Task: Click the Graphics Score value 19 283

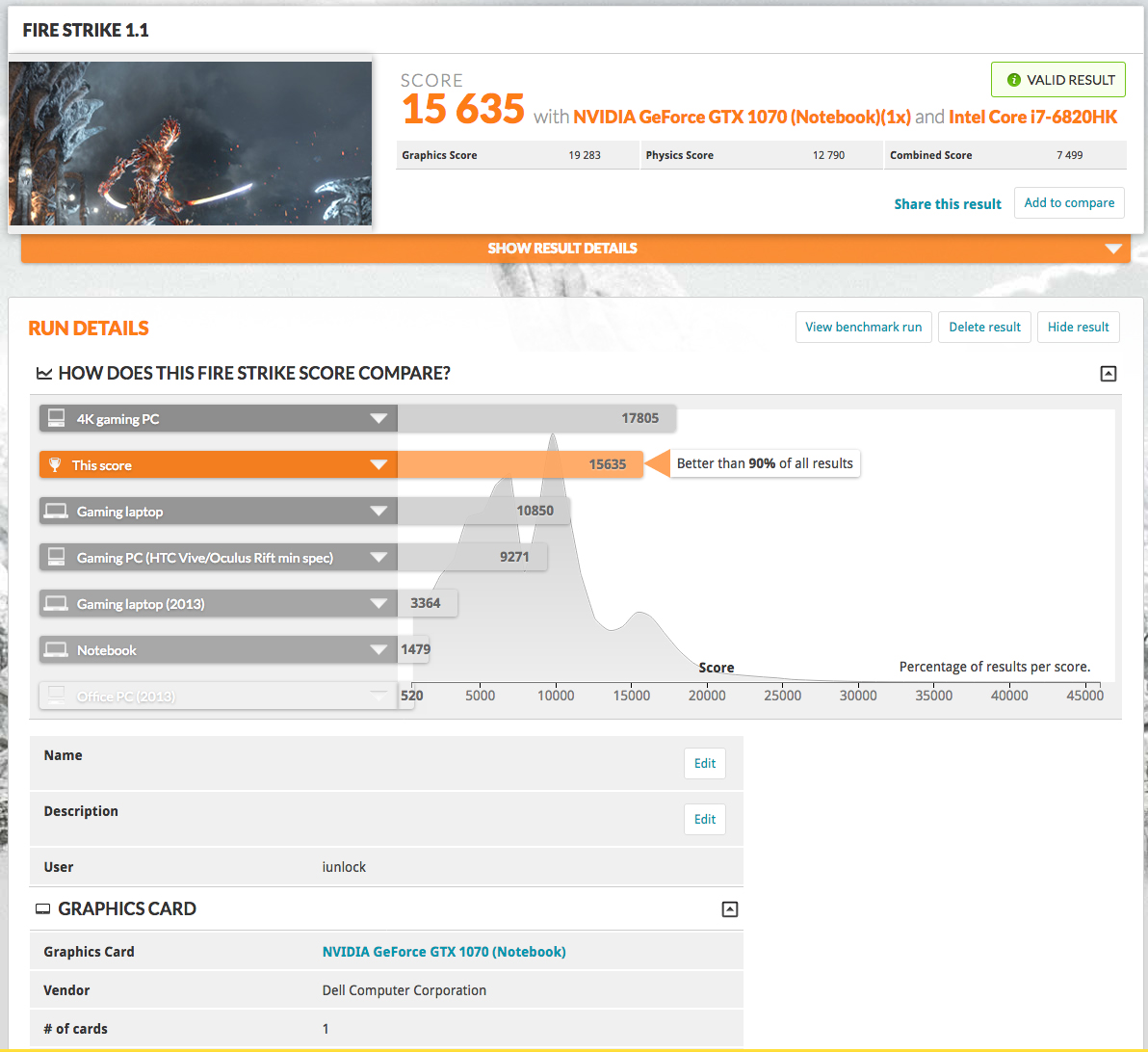Action: point(585,155)
